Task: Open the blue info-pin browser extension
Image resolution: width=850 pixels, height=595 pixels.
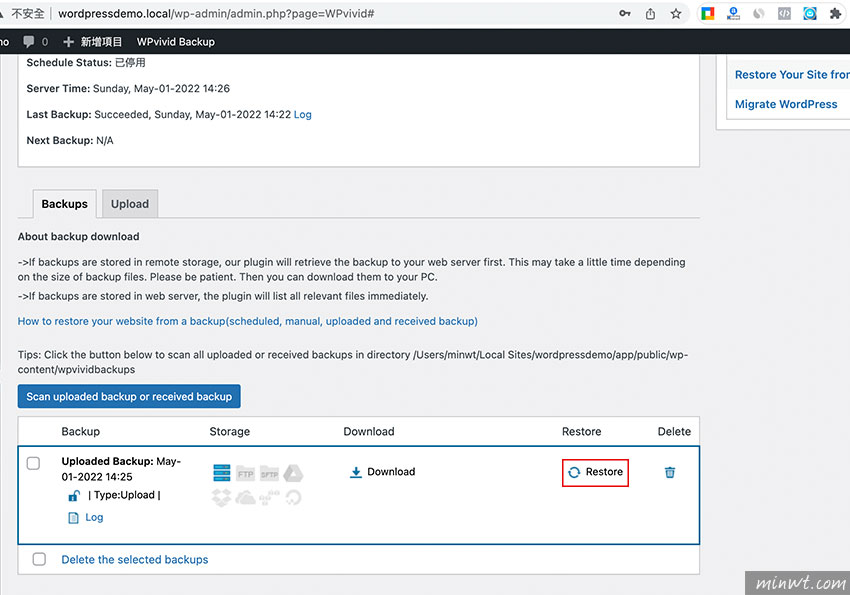Action: click(733, 14)
